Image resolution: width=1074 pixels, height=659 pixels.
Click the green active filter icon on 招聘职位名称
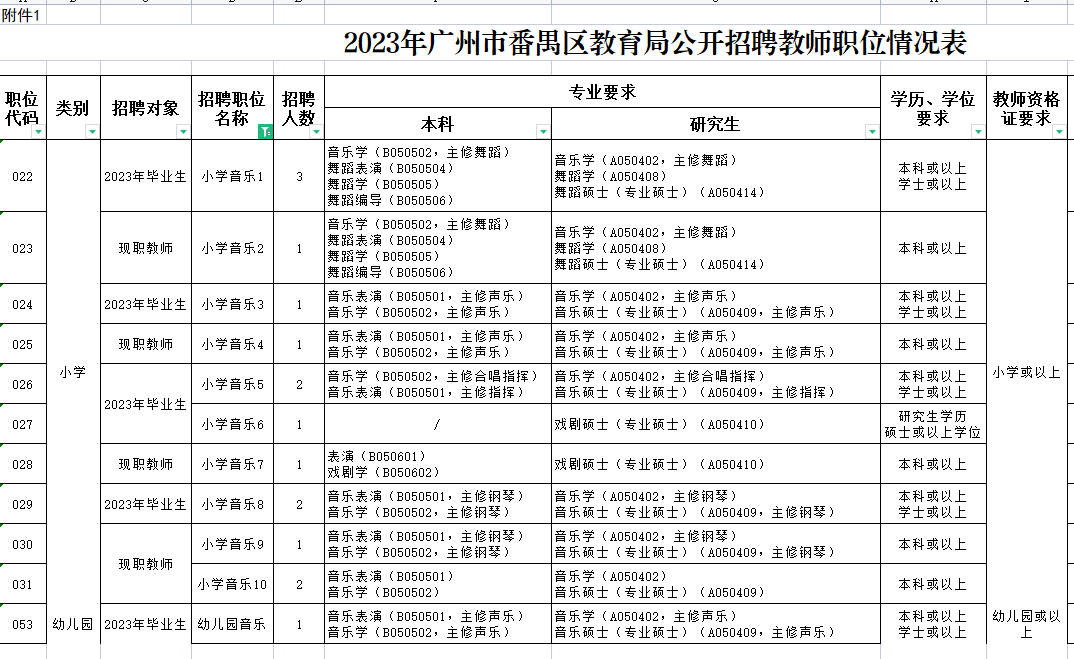pyautogui.click(x=266, y=132)
